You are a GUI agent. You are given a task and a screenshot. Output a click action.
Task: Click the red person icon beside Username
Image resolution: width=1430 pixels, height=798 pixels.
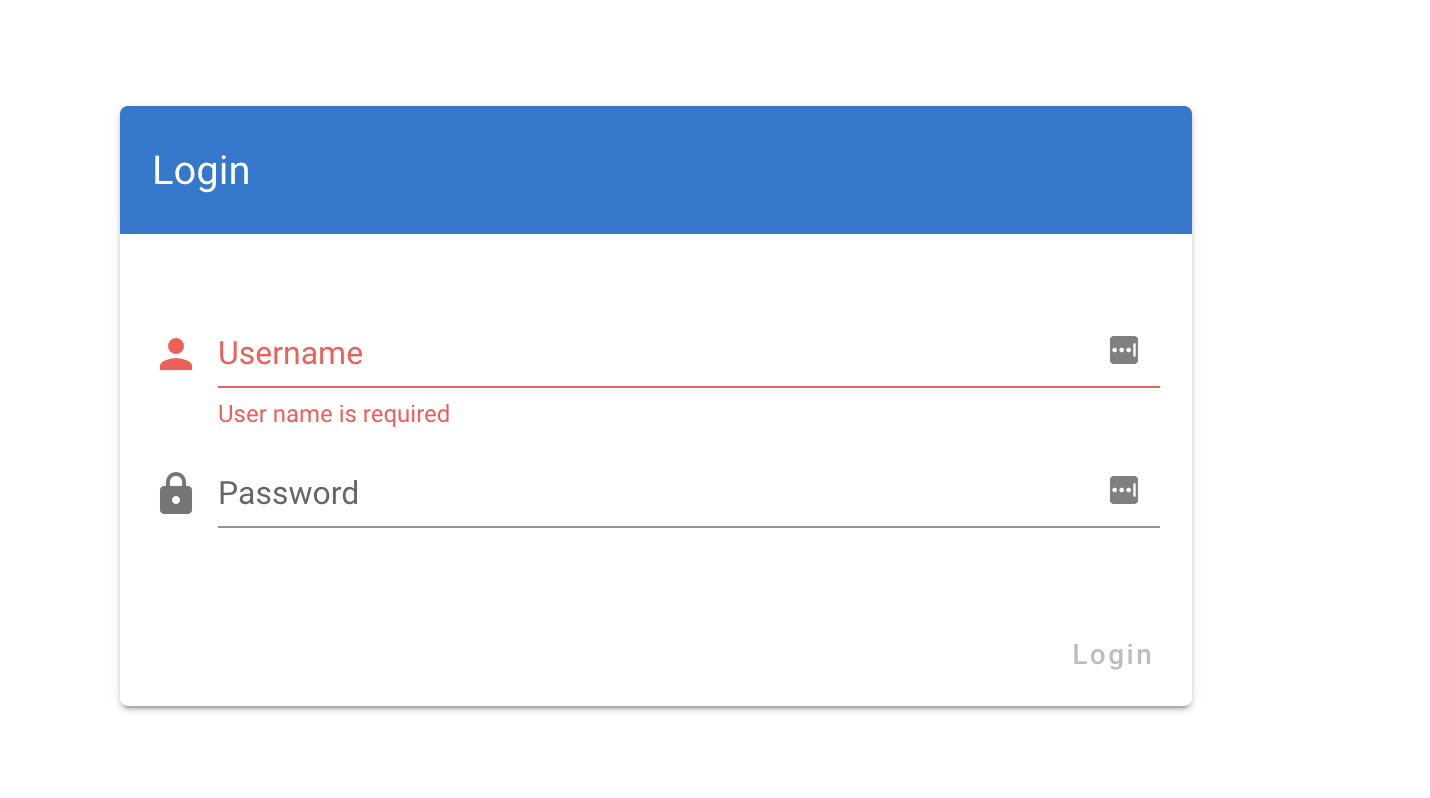[x=175, y=353]
